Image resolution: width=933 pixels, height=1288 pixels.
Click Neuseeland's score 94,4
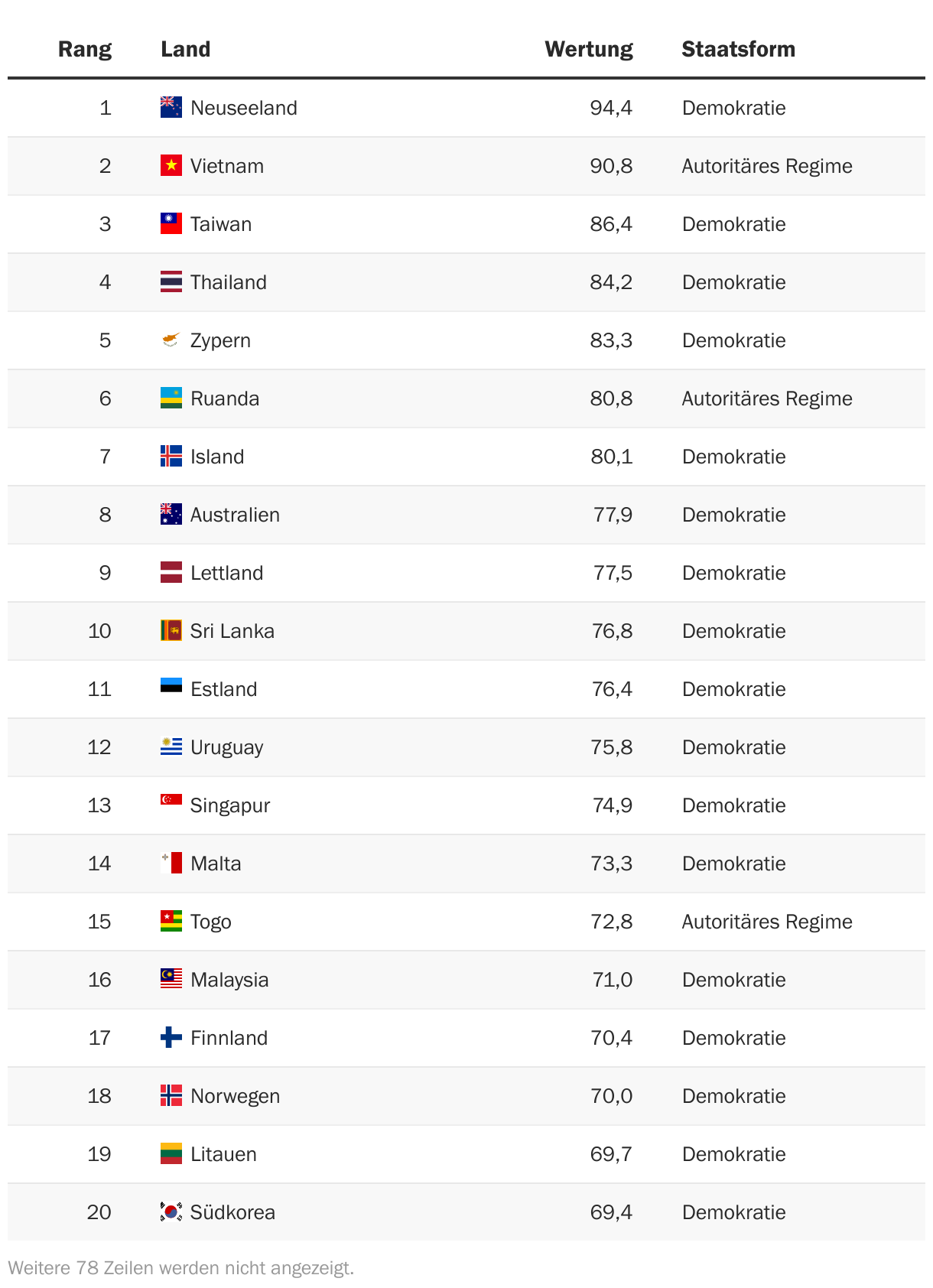611,108
